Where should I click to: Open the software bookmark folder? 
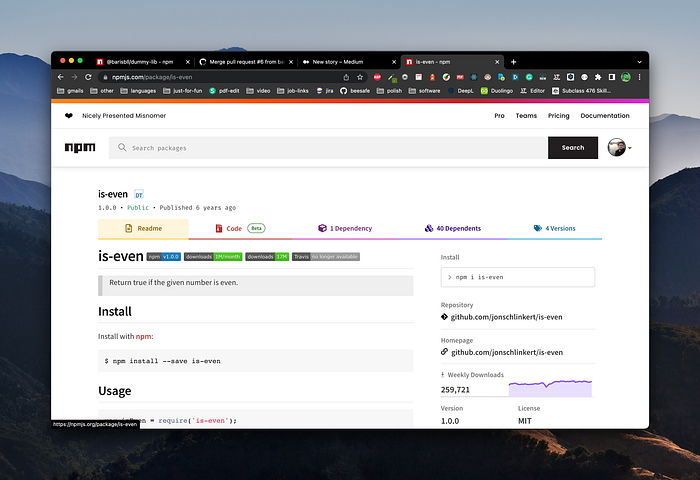tap(425, 91)
